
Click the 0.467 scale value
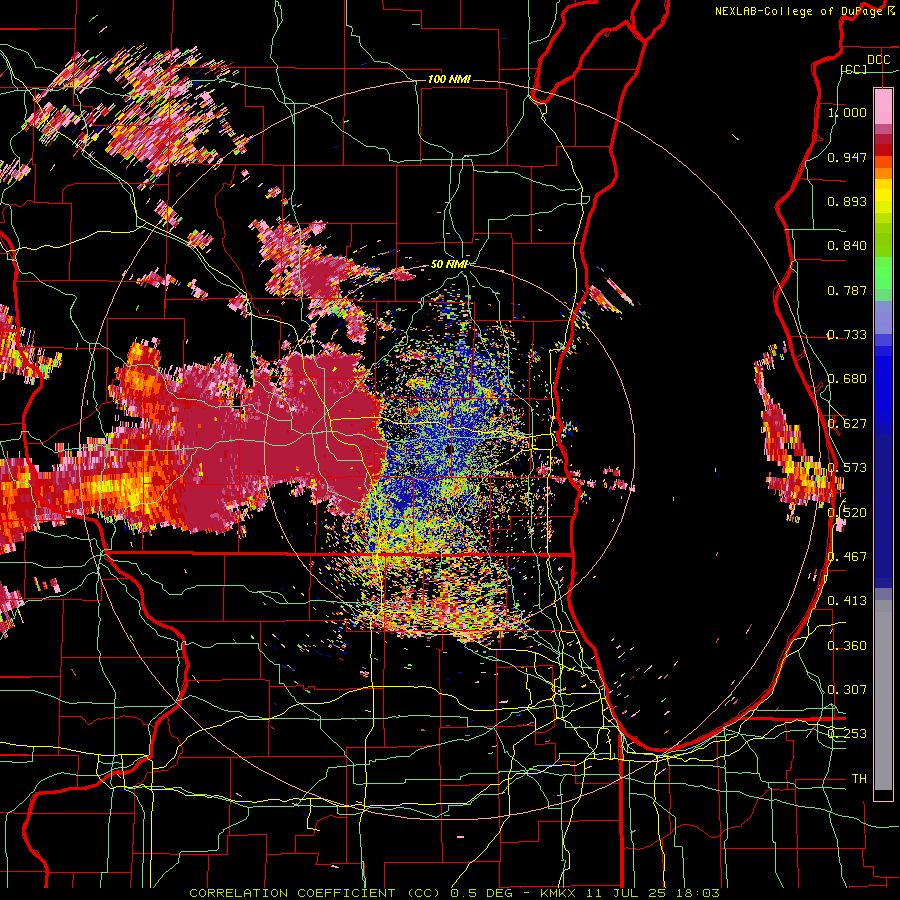click(847, 557)
